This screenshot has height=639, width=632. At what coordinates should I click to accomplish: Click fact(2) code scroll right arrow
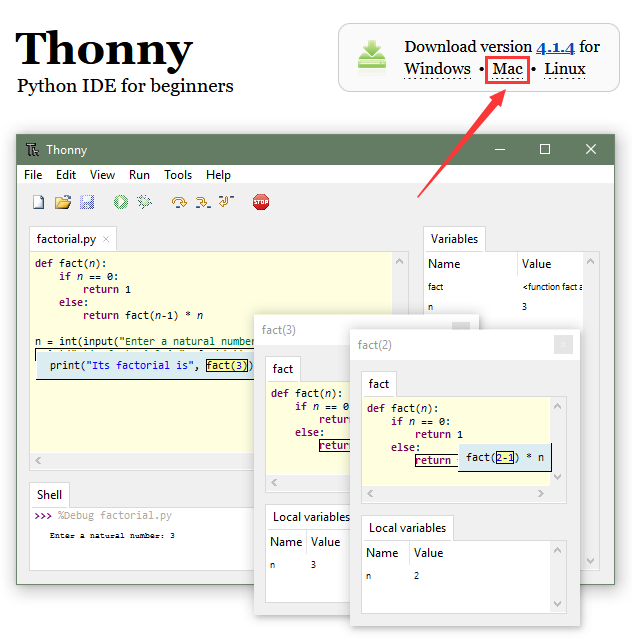point(541,494)
